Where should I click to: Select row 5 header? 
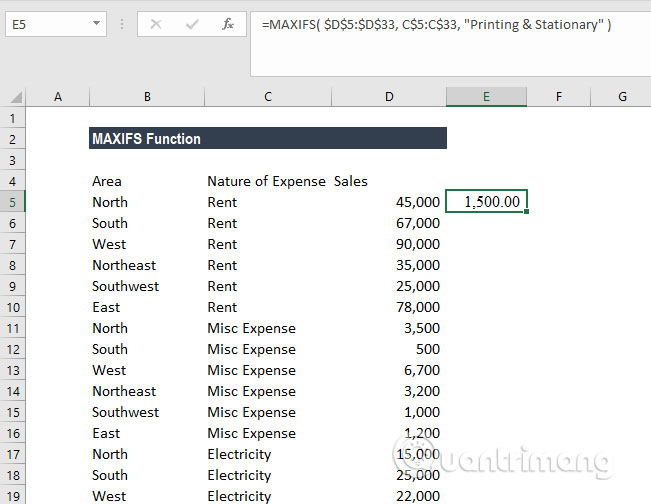pos(12,202)
